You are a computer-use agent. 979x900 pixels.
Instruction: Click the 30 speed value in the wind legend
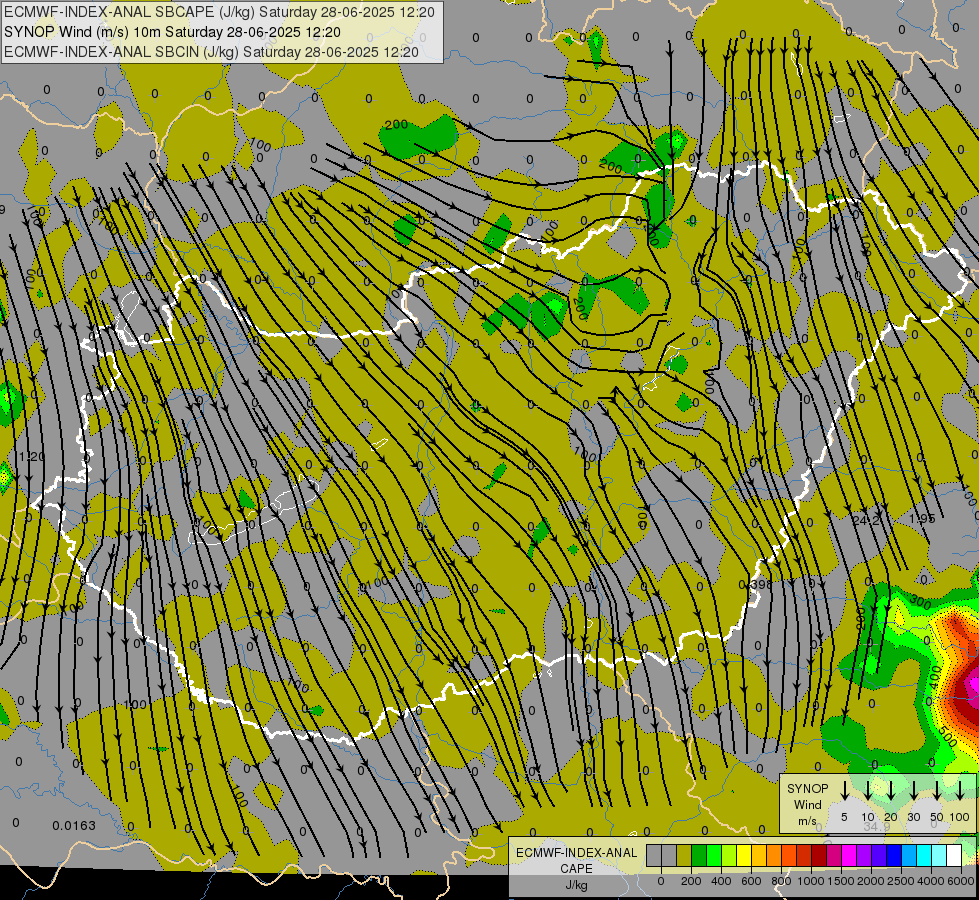(913, 817)
